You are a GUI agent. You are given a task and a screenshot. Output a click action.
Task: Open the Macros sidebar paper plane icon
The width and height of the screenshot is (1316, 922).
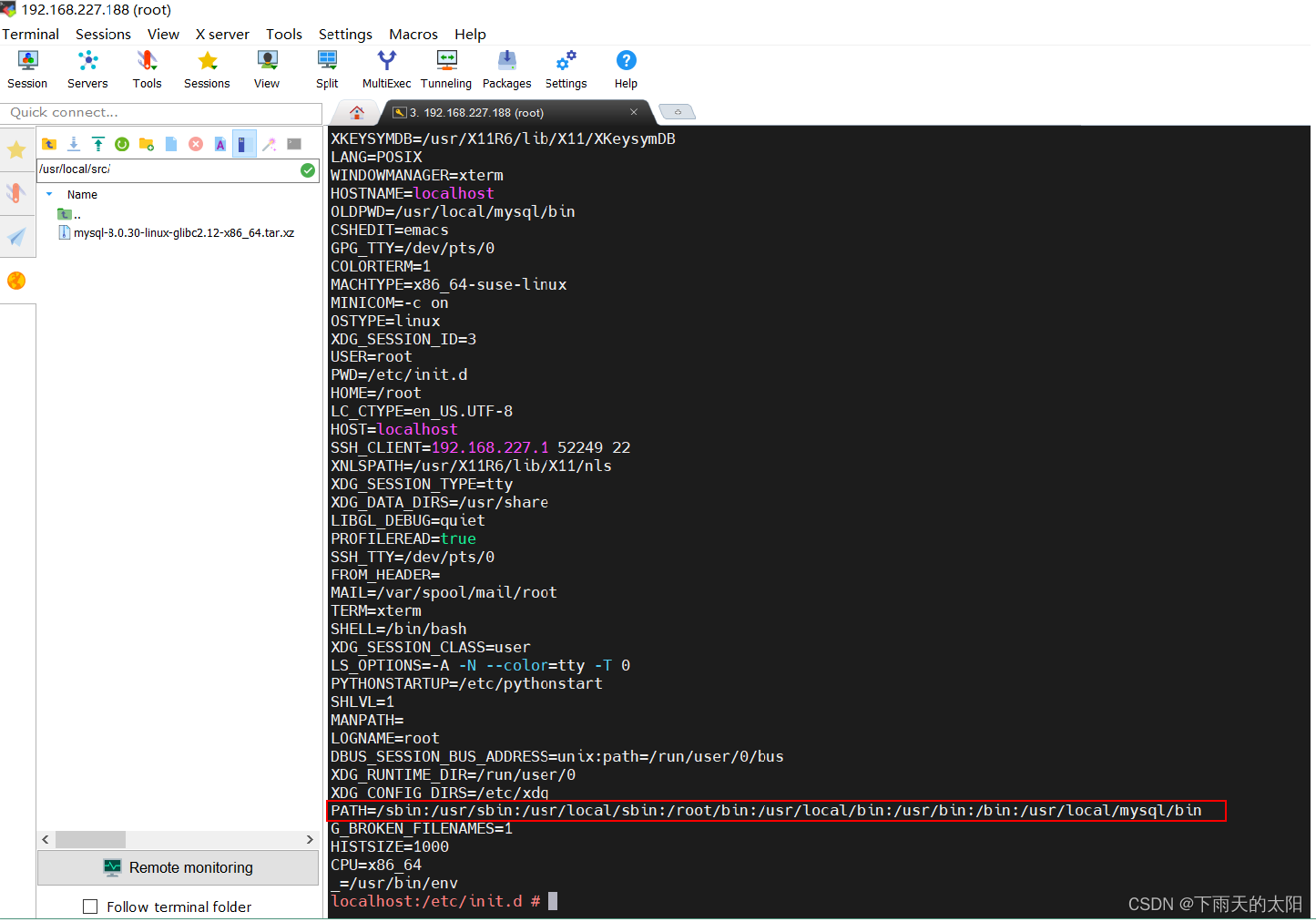18,238
